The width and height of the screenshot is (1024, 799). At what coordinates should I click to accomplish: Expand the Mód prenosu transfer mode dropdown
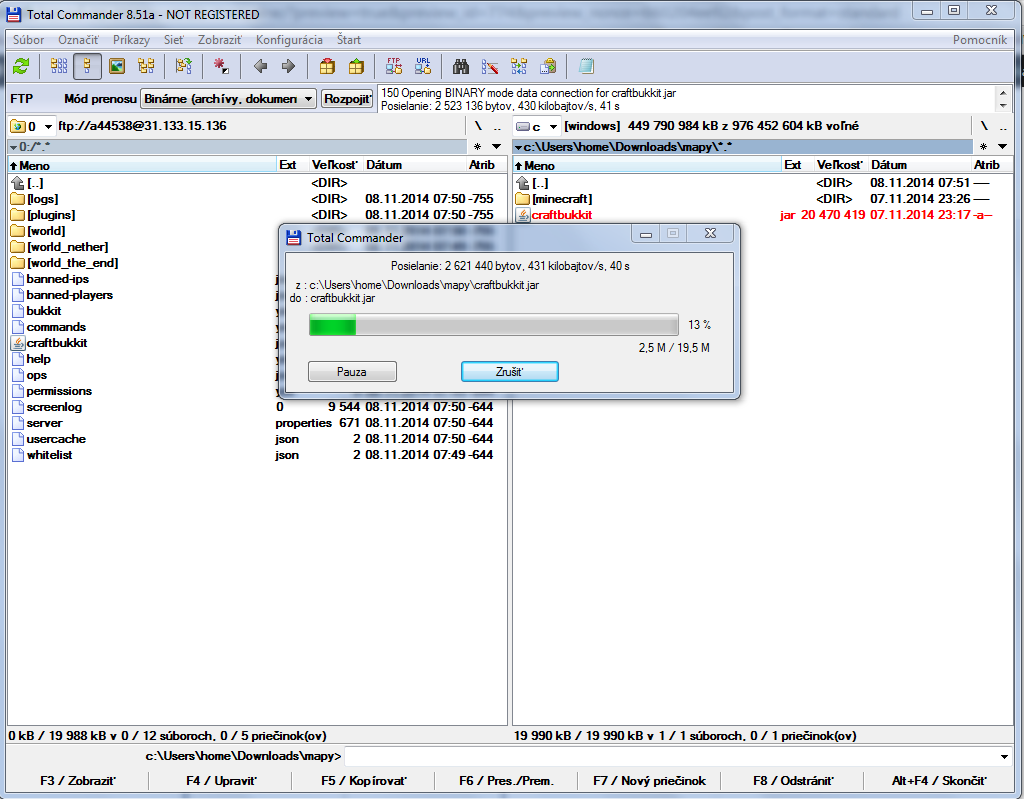[x=229, y=99]
